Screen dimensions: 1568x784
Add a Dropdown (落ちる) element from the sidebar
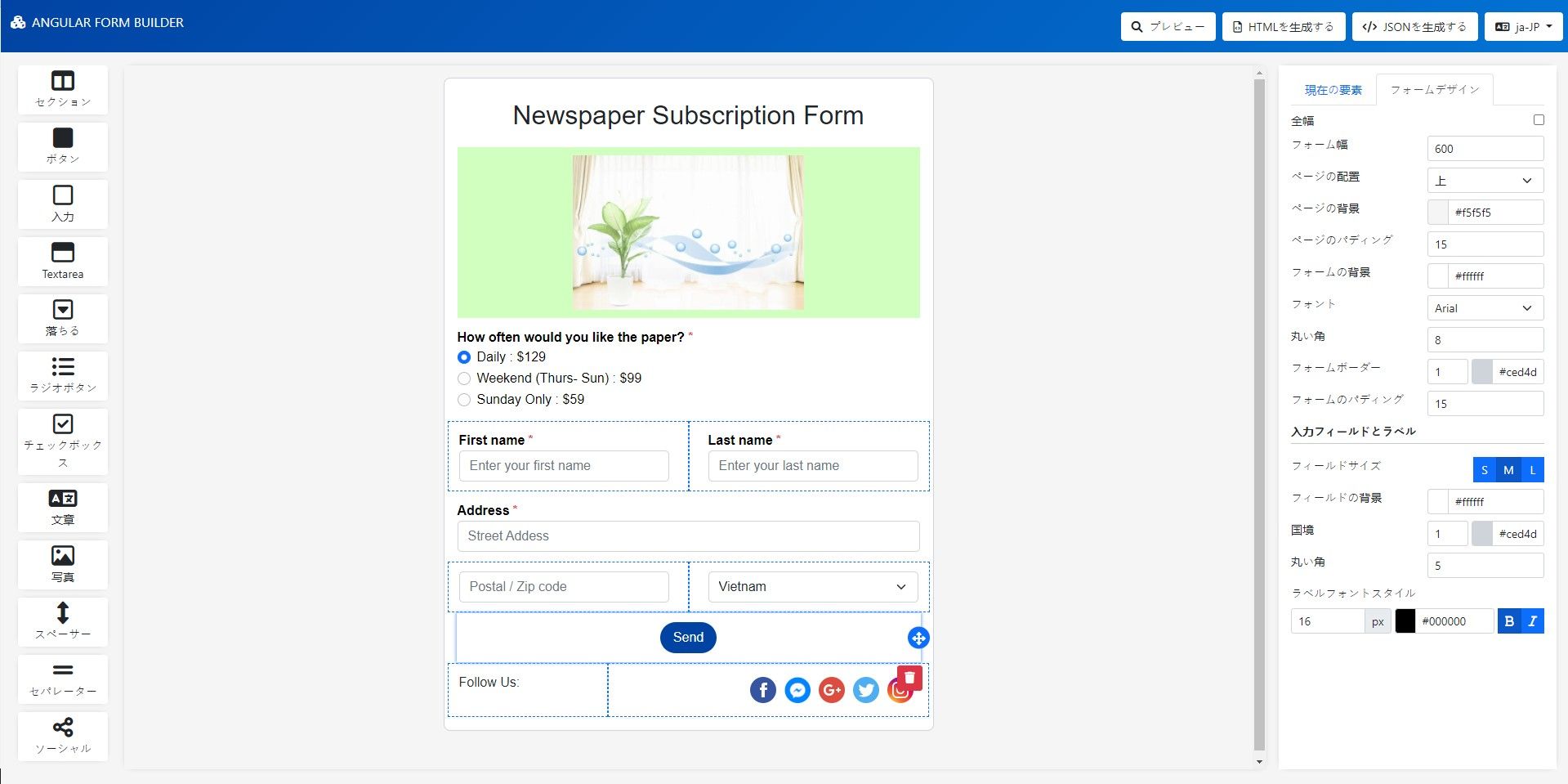point(63,319)
